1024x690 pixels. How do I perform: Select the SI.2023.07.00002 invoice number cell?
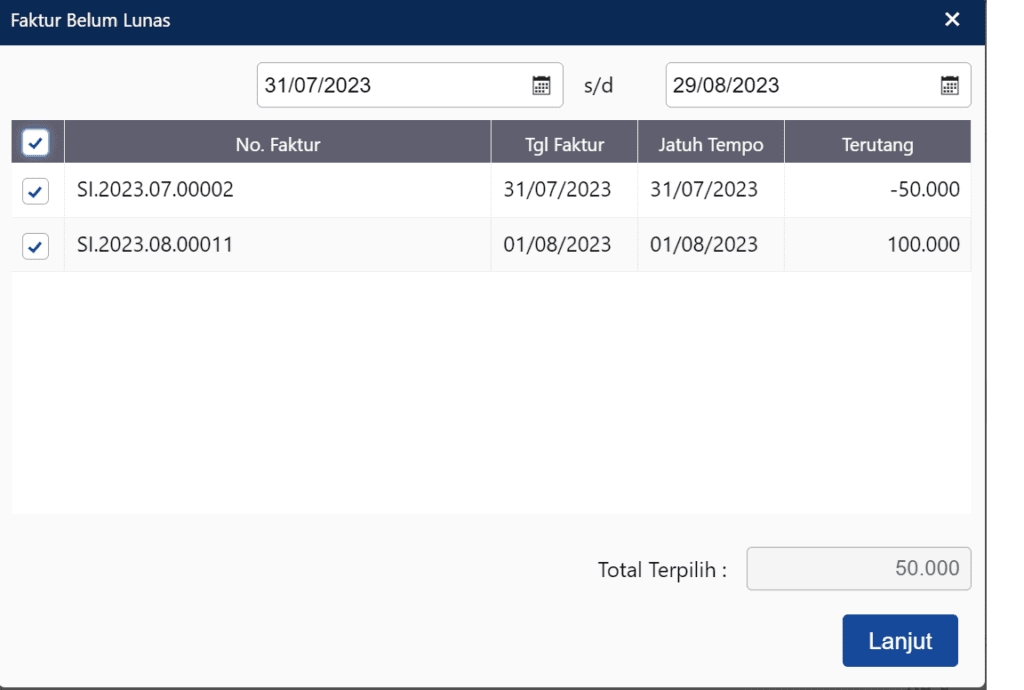(155, 190)
